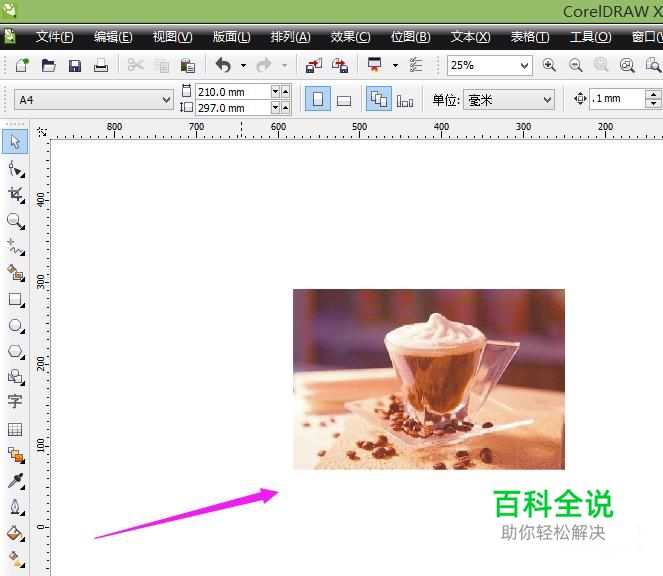
Task: Zoom out with magnifier minus
Action: click(575, 65)
